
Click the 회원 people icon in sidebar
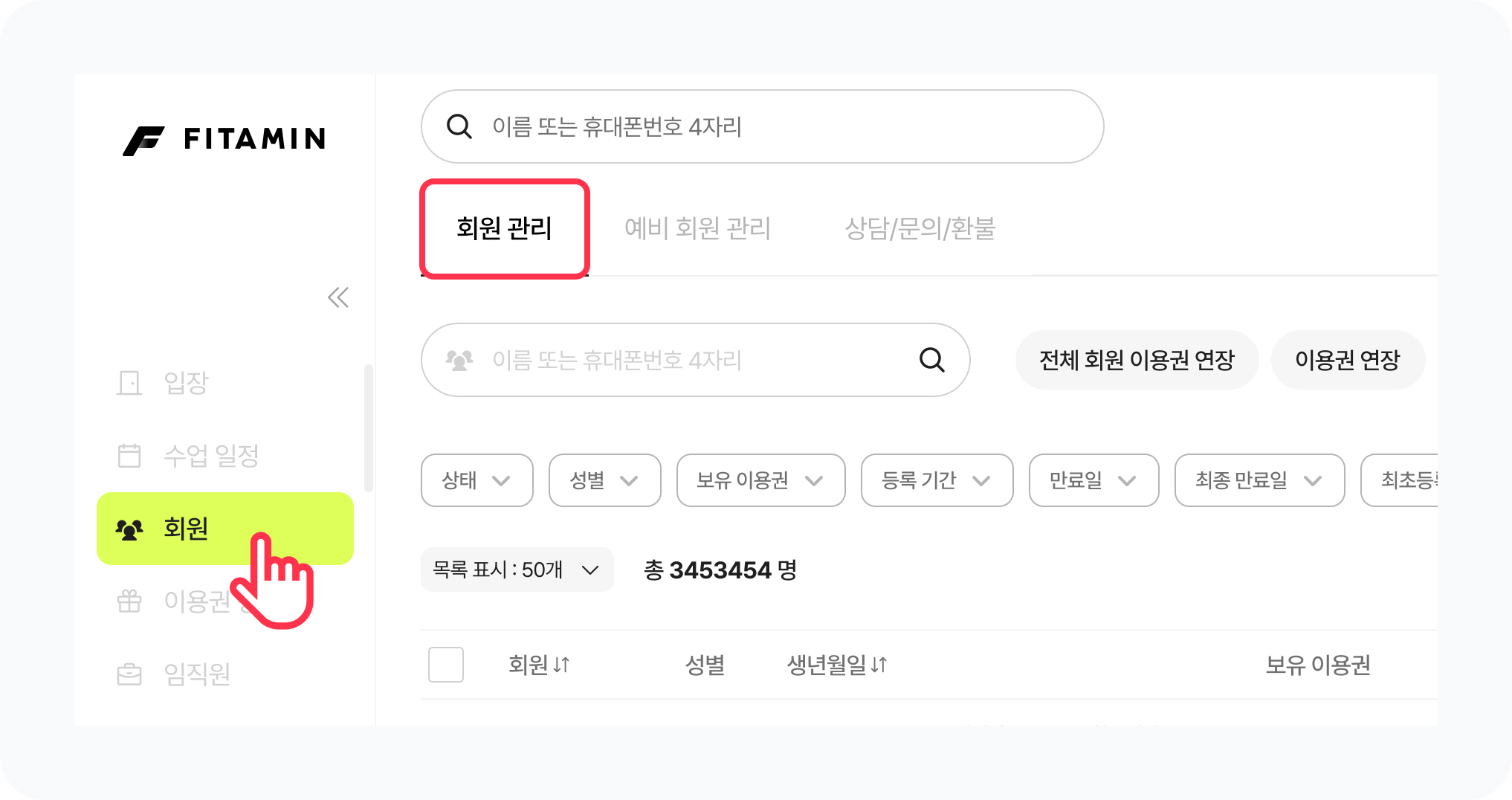(x=129, y=529)
